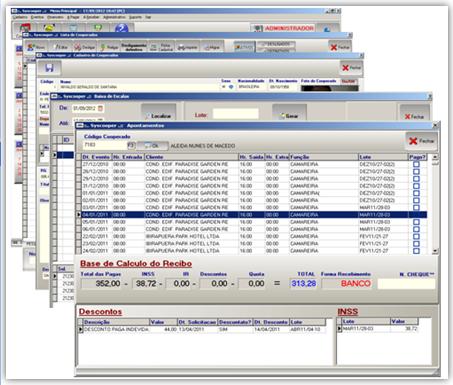Click scroll-down arrow of appointments grid
Image resolution: width=453 pixels, height=385 pixels.
coord(435,251)
